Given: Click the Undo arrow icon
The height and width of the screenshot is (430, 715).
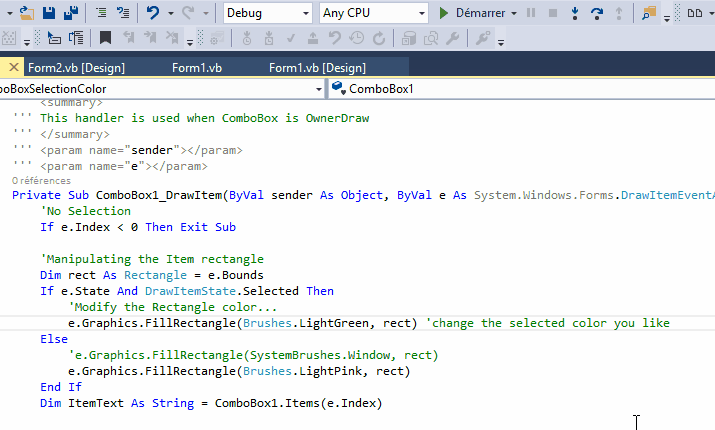Looking at the screenshot, I should coord(152,13).
